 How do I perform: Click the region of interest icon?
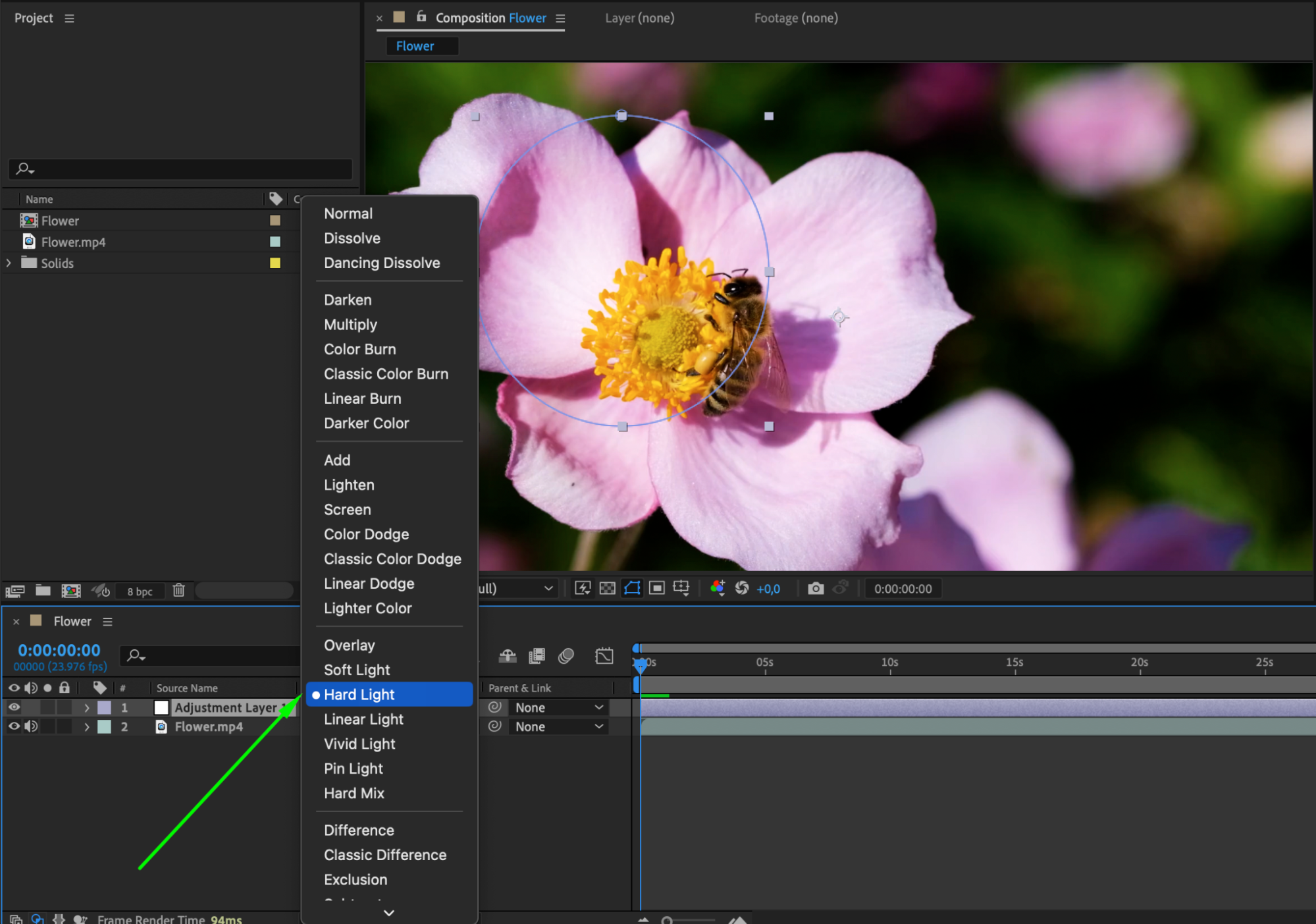(656, 588)
